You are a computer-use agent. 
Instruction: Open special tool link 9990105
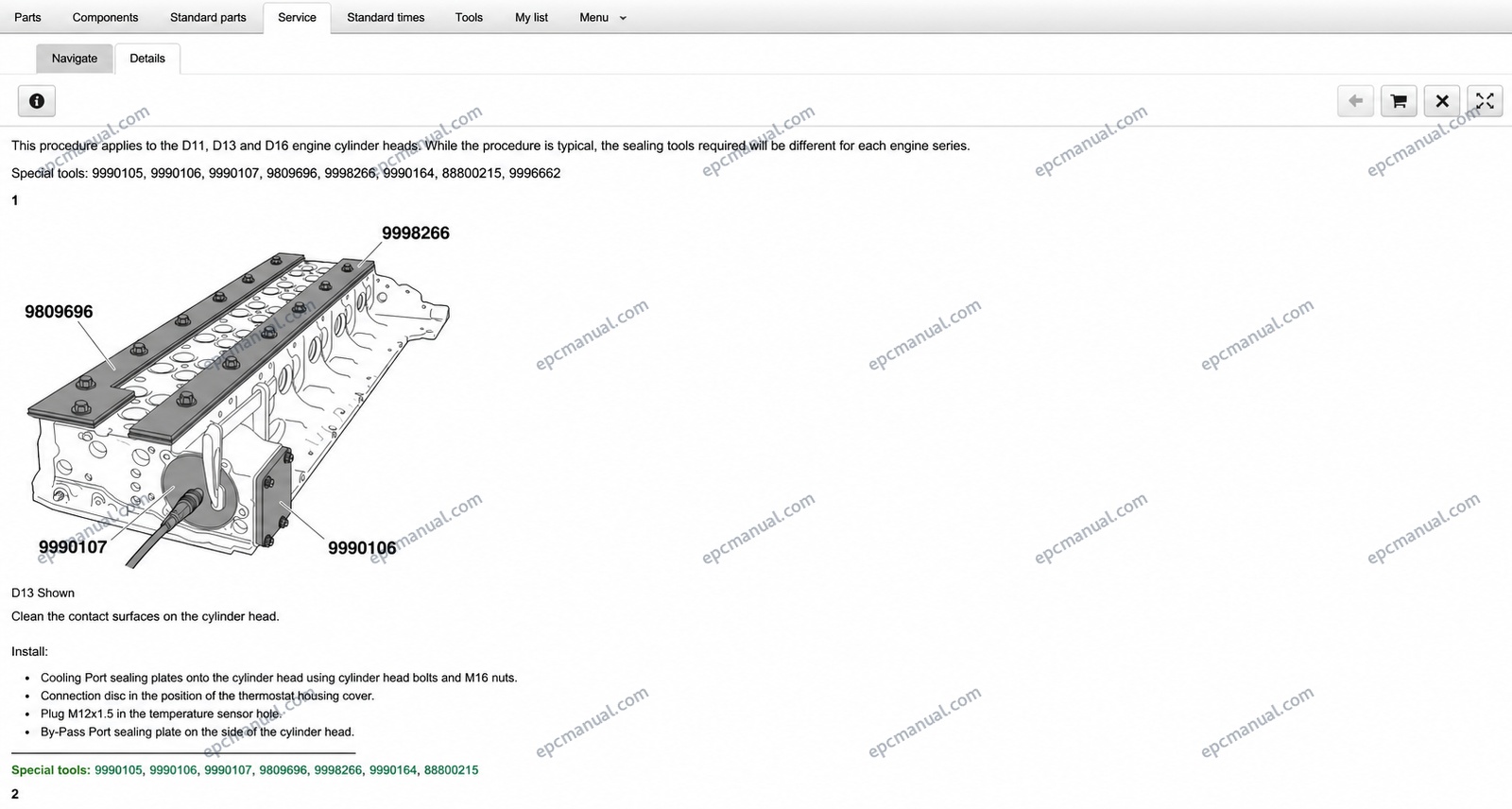[118, 770]
